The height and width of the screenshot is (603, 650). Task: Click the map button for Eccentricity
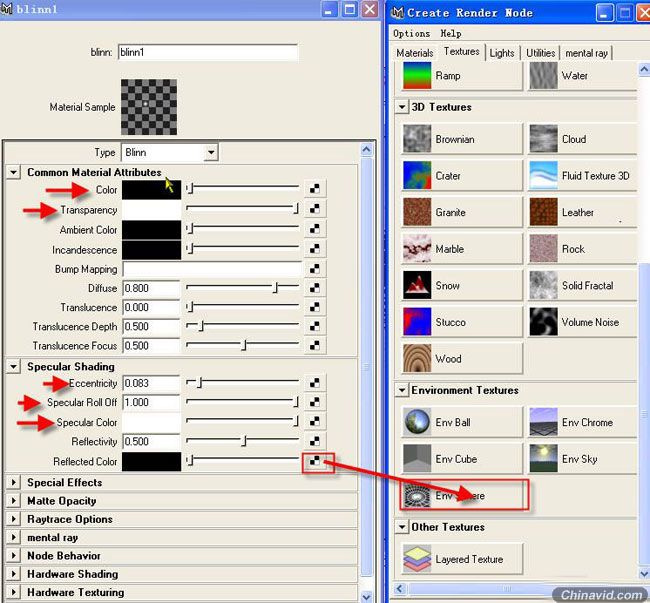click(x=315, y=383)
